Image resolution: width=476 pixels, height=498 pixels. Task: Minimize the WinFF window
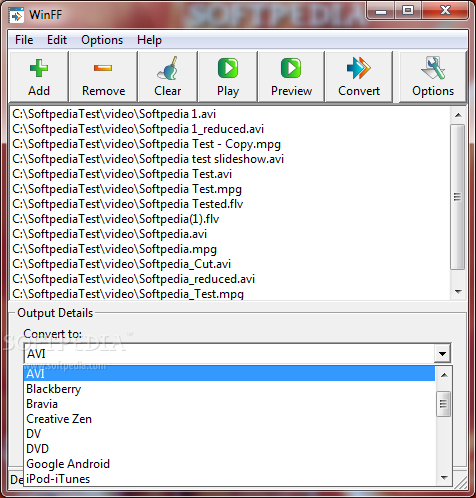click(381, 12)
